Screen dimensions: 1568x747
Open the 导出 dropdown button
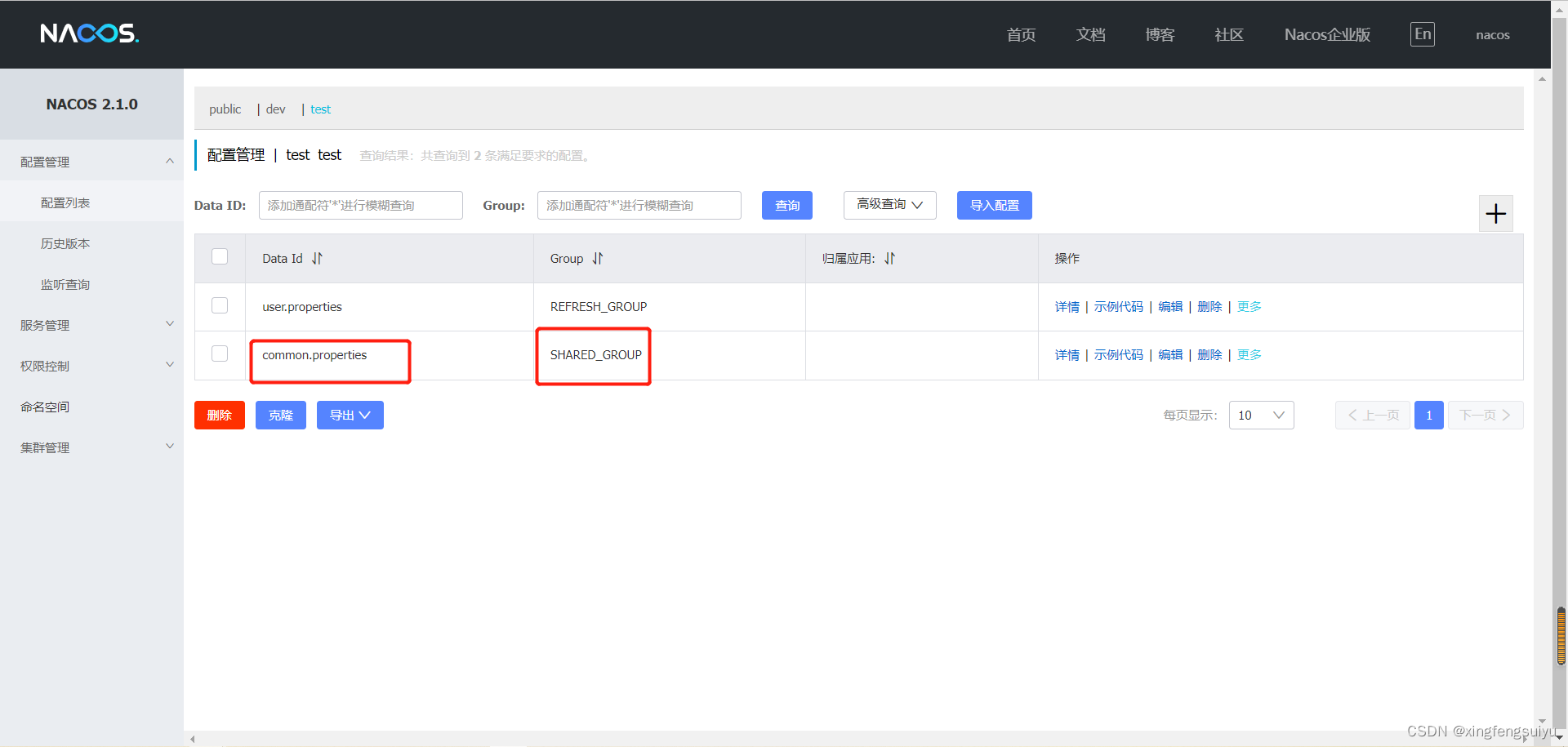coord(350,415)
